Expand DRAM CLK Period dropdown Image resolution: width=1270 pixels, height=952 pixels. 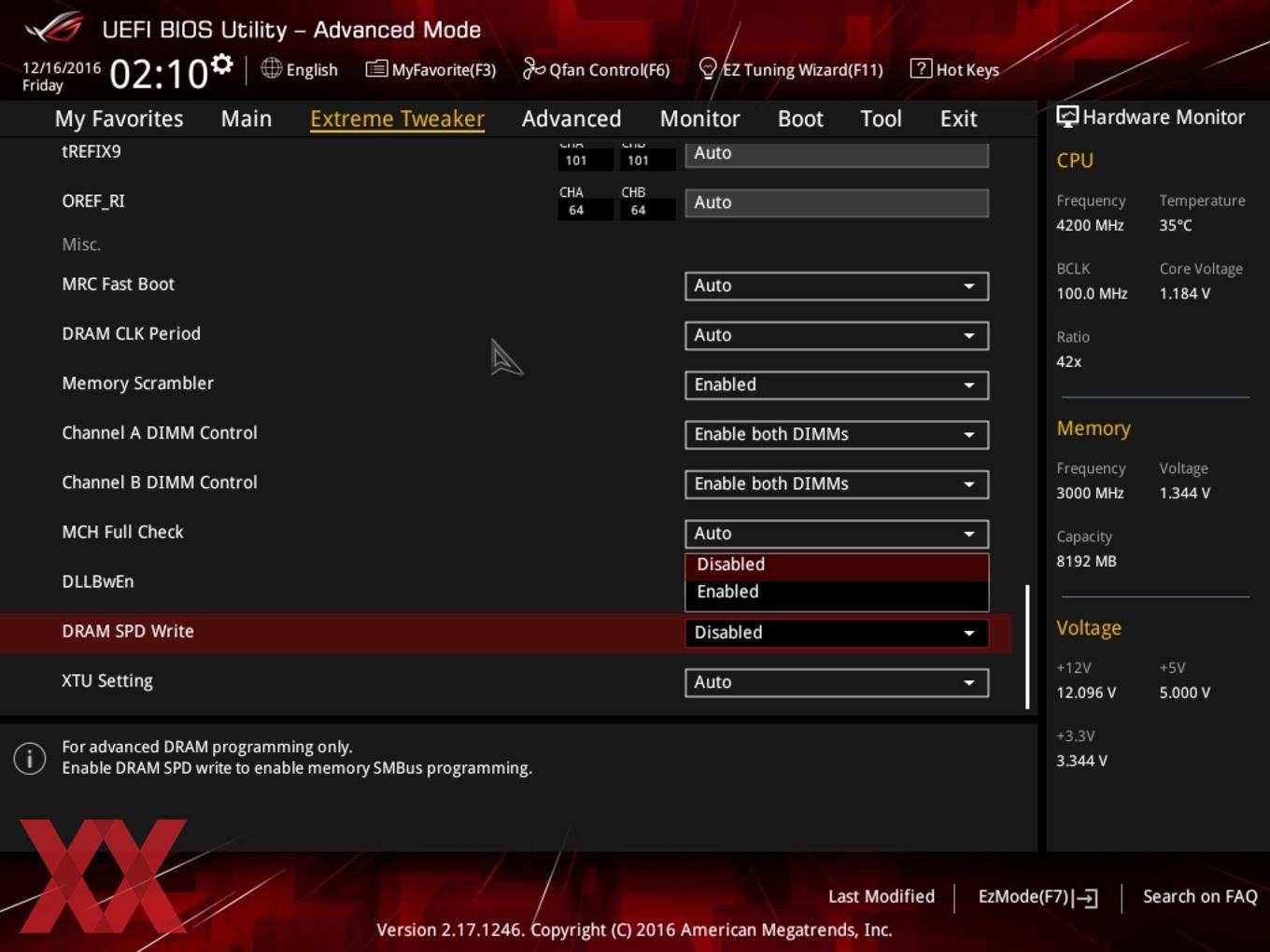[837, 335]
